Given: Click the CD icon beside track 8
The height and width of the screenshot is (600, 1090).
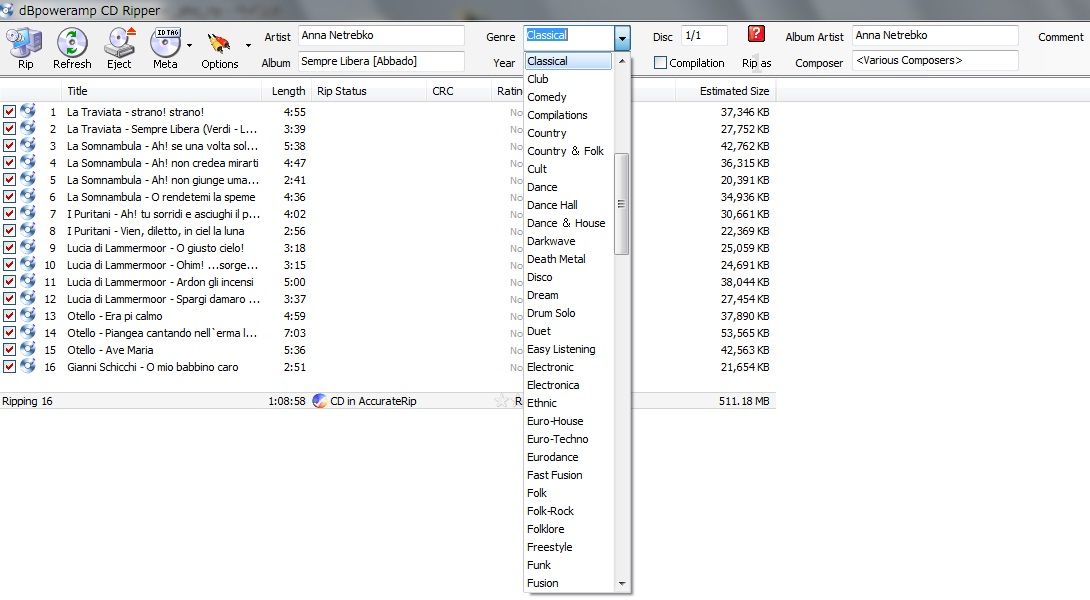Looking at the screenshot, I should coord(28,230).
